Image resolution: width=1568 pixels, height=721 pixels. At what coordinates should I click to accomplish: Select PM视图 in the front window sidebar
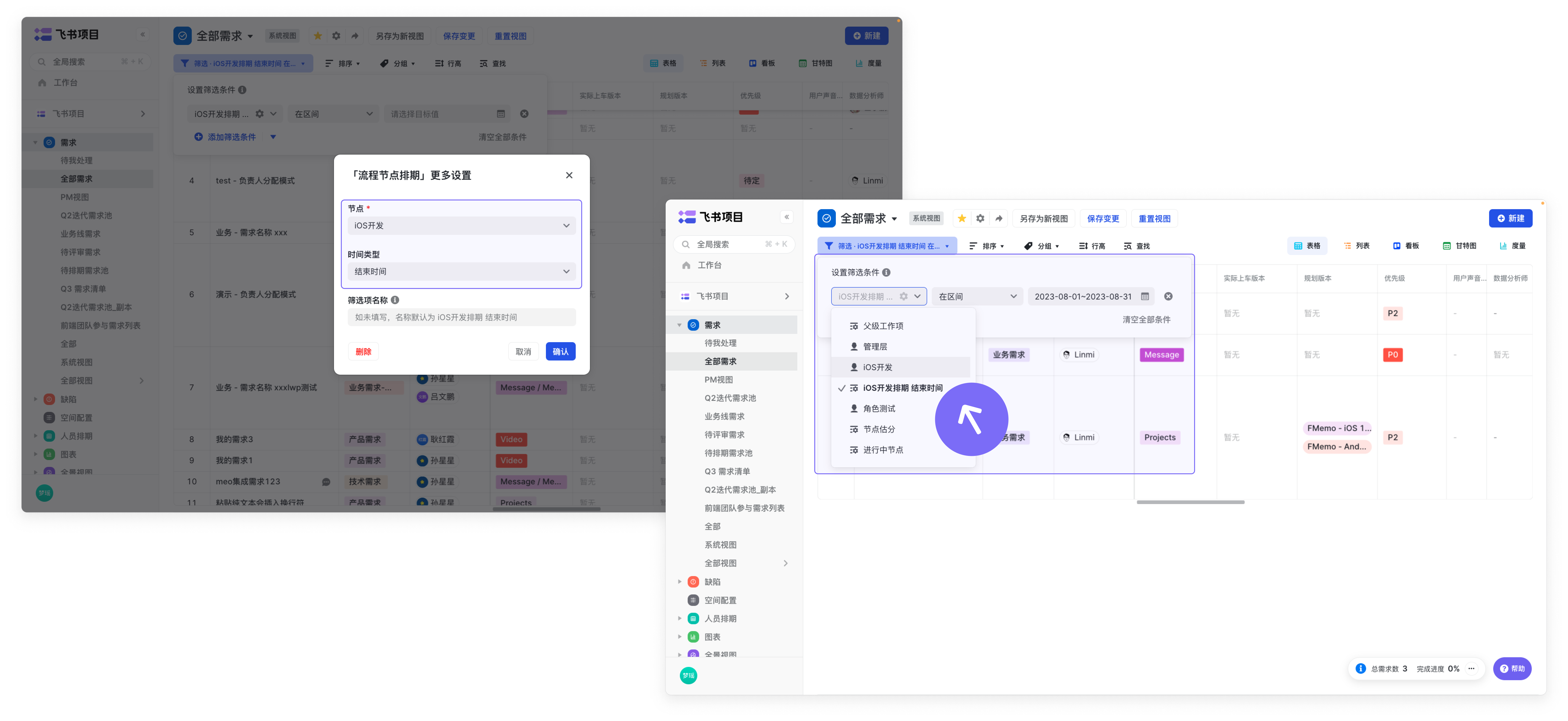tap(719, 380)
